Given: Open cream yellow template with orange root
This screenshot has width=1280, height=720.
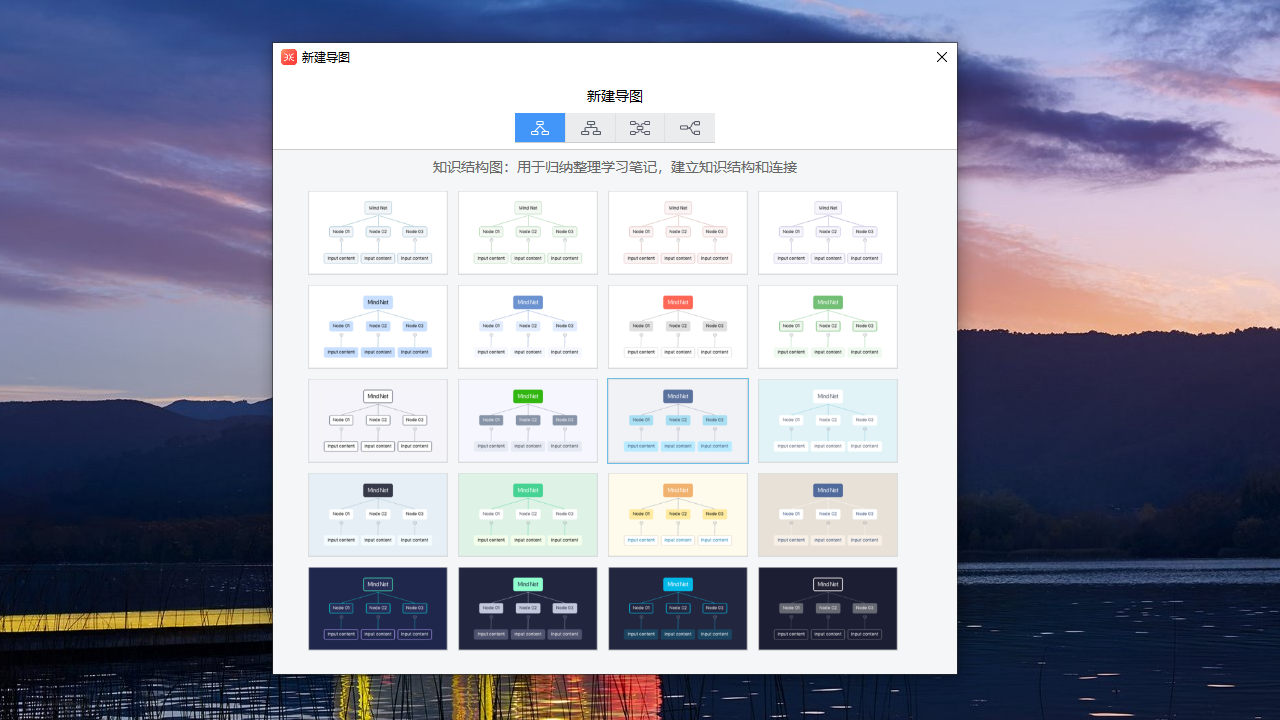Looking at the screenshot, I should point(678,515).
